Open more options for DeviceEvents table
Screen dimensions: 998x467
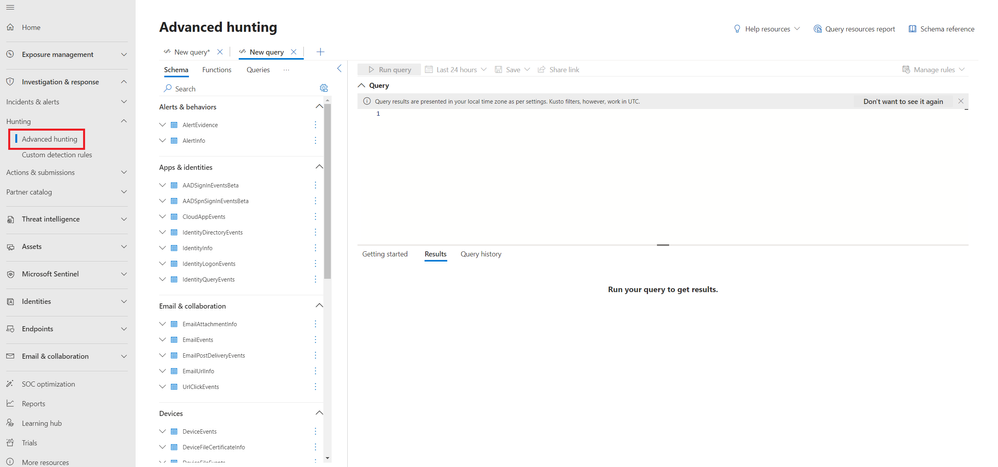315,431
